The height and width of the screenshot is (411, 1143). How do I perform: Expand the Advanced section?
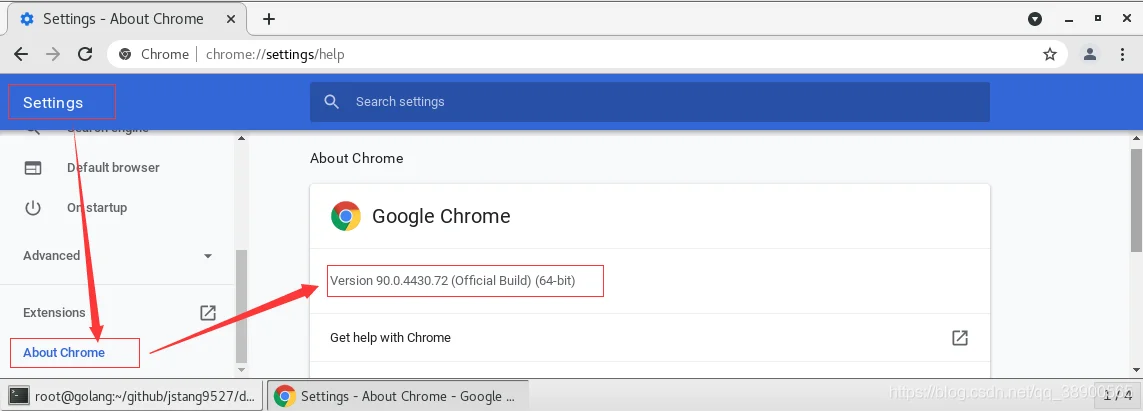[117, 256]
